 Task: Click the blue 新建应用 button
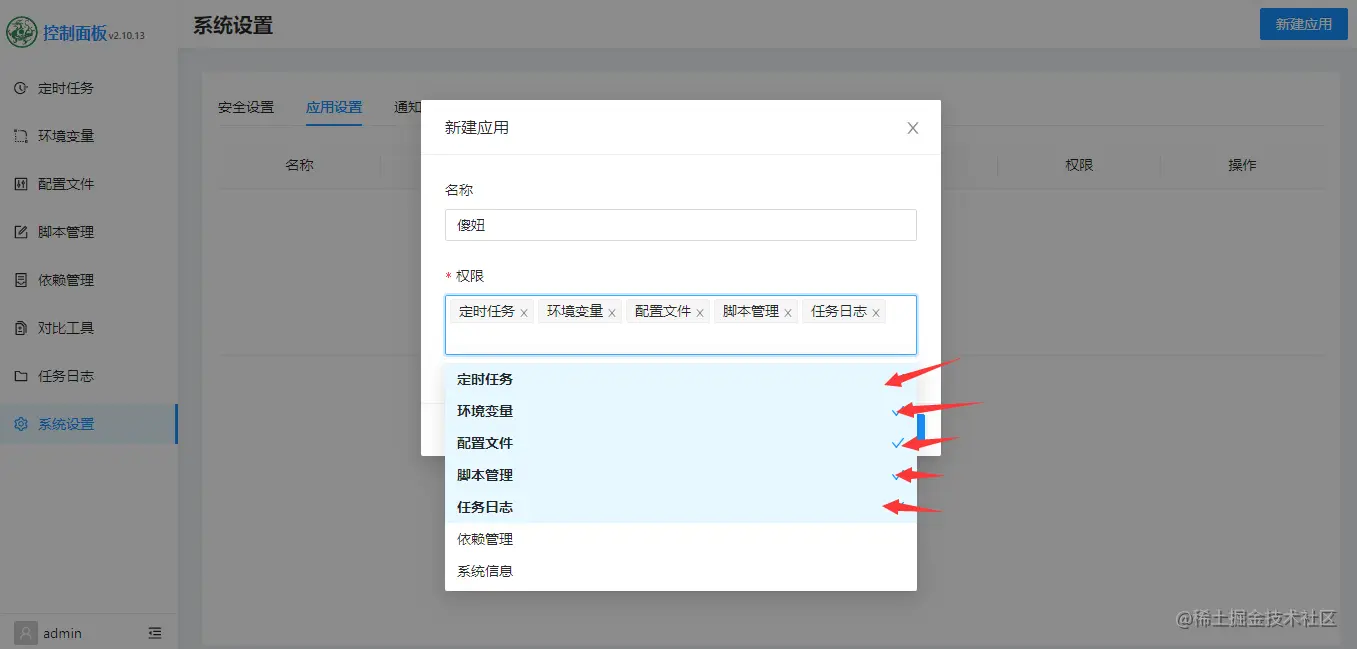[1303, 24]
